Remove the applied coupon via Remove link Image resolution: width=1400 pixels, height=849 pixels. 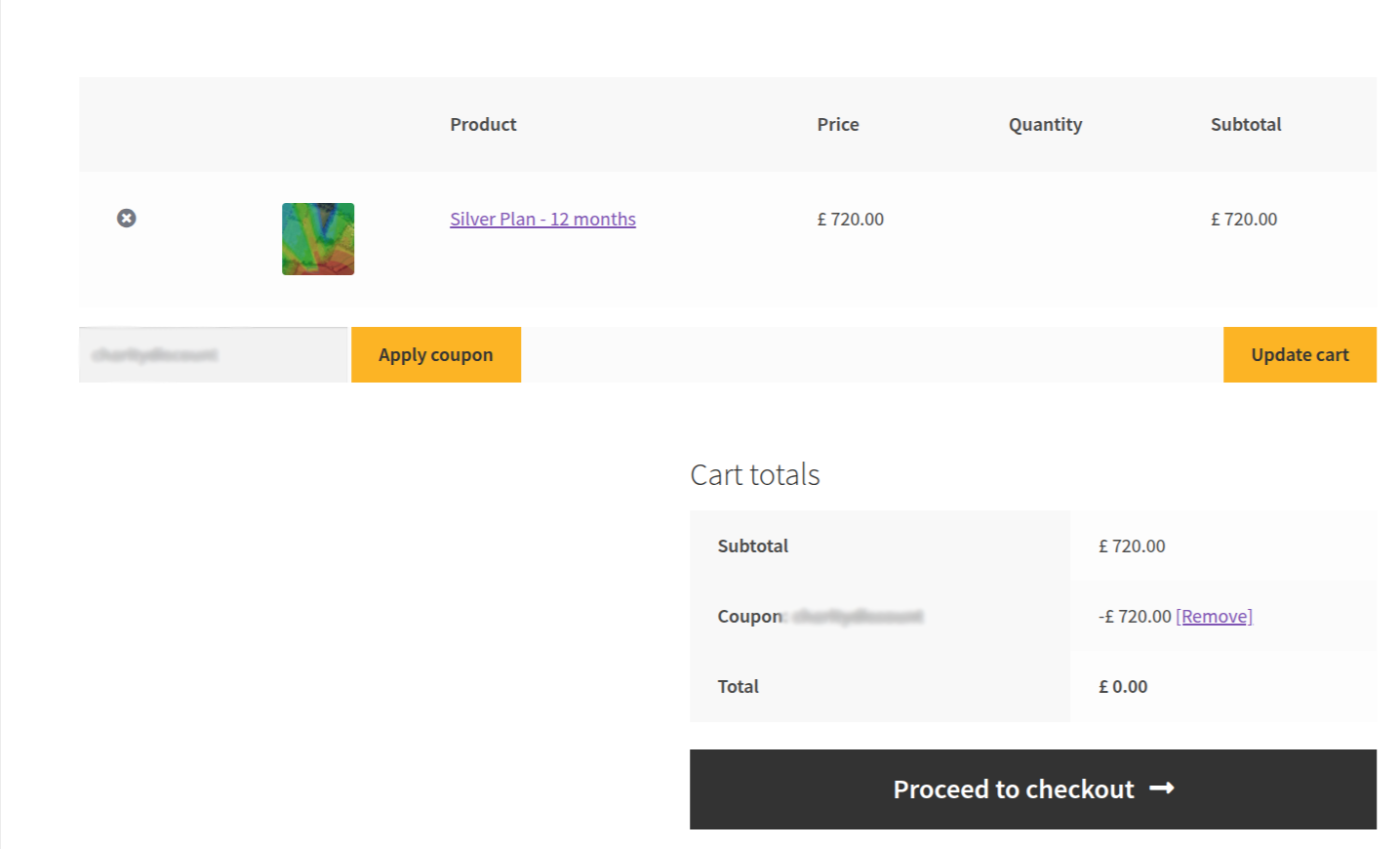1214,617
